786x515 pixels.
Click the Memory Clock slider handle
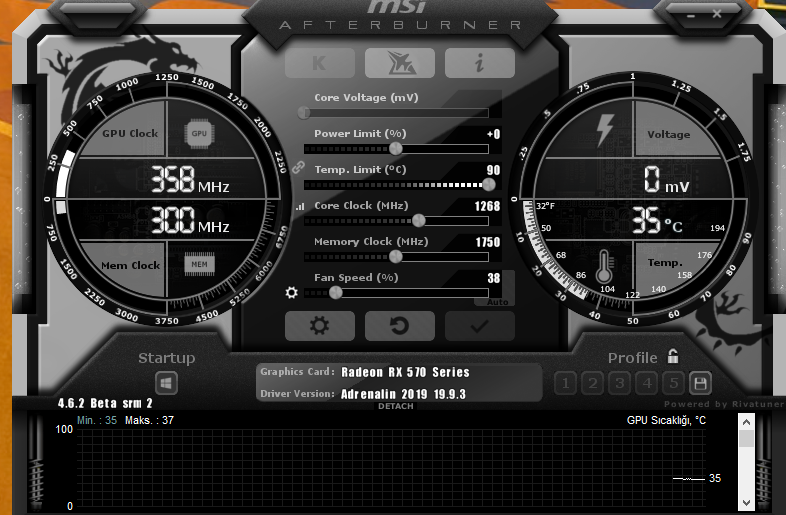tap(396, 256)
